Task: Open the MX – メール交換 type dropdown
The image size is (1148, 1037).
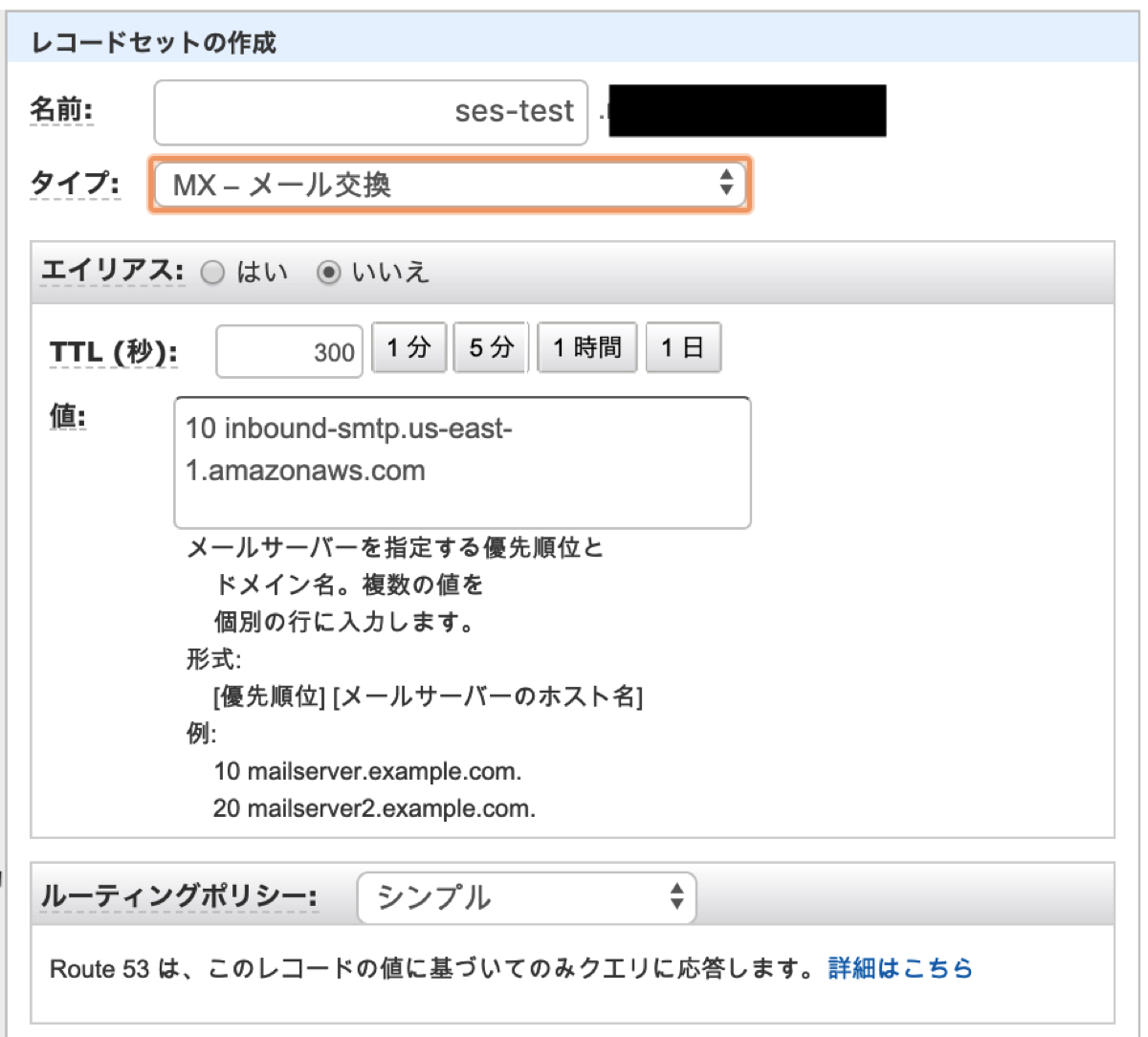Action: click(450, 185)
